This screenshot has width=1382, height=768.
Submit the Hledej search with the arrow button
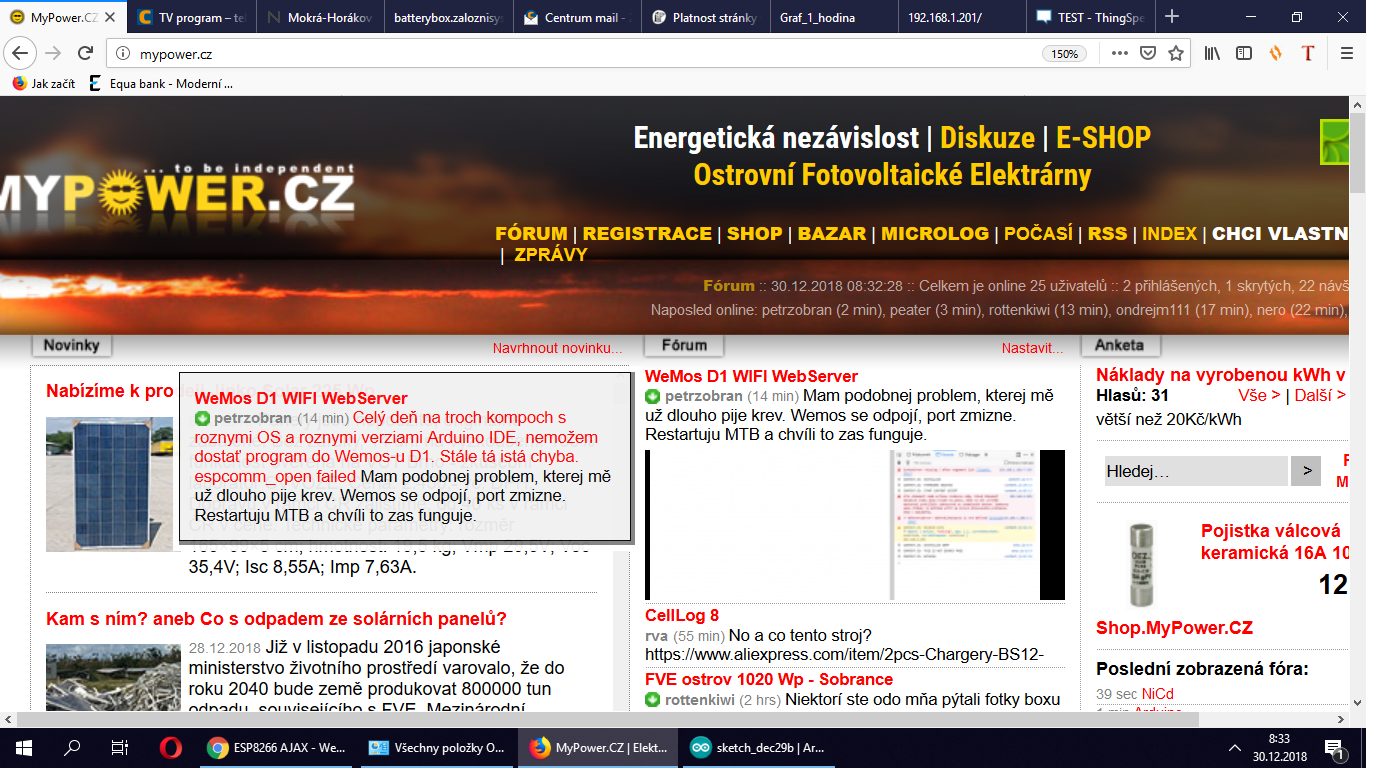tap(1305, 471)
